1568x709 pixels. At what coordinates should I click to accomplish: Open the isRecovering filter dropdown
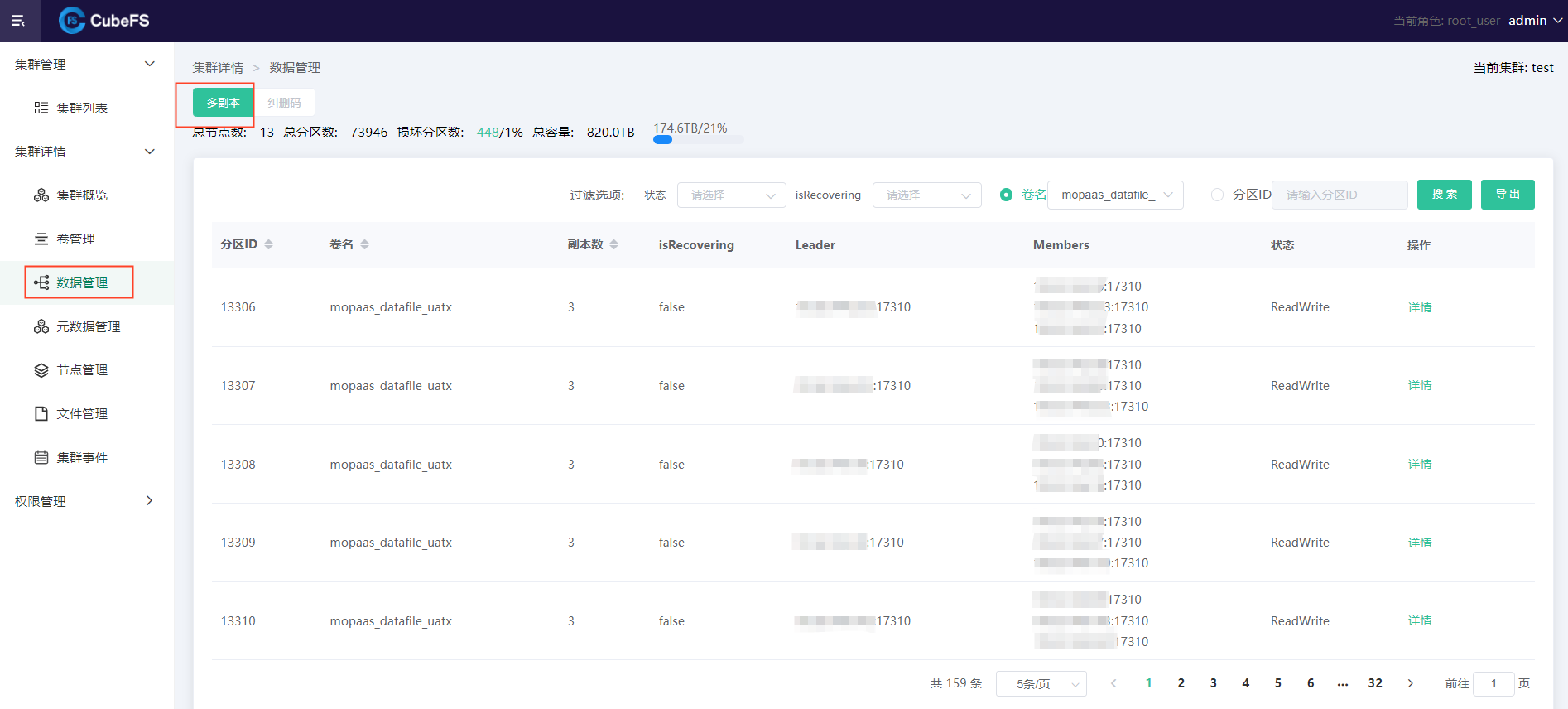click(x=926, y=195)
